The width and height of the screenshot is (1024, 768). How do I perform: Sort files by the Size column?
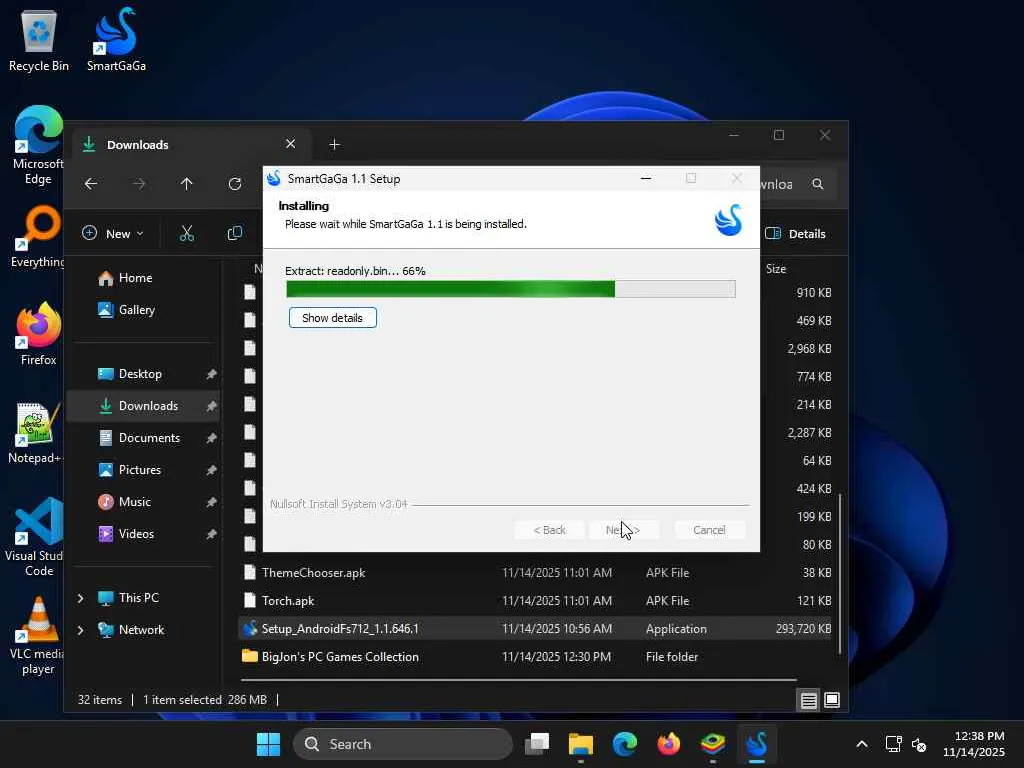click(x=776, y=269)
